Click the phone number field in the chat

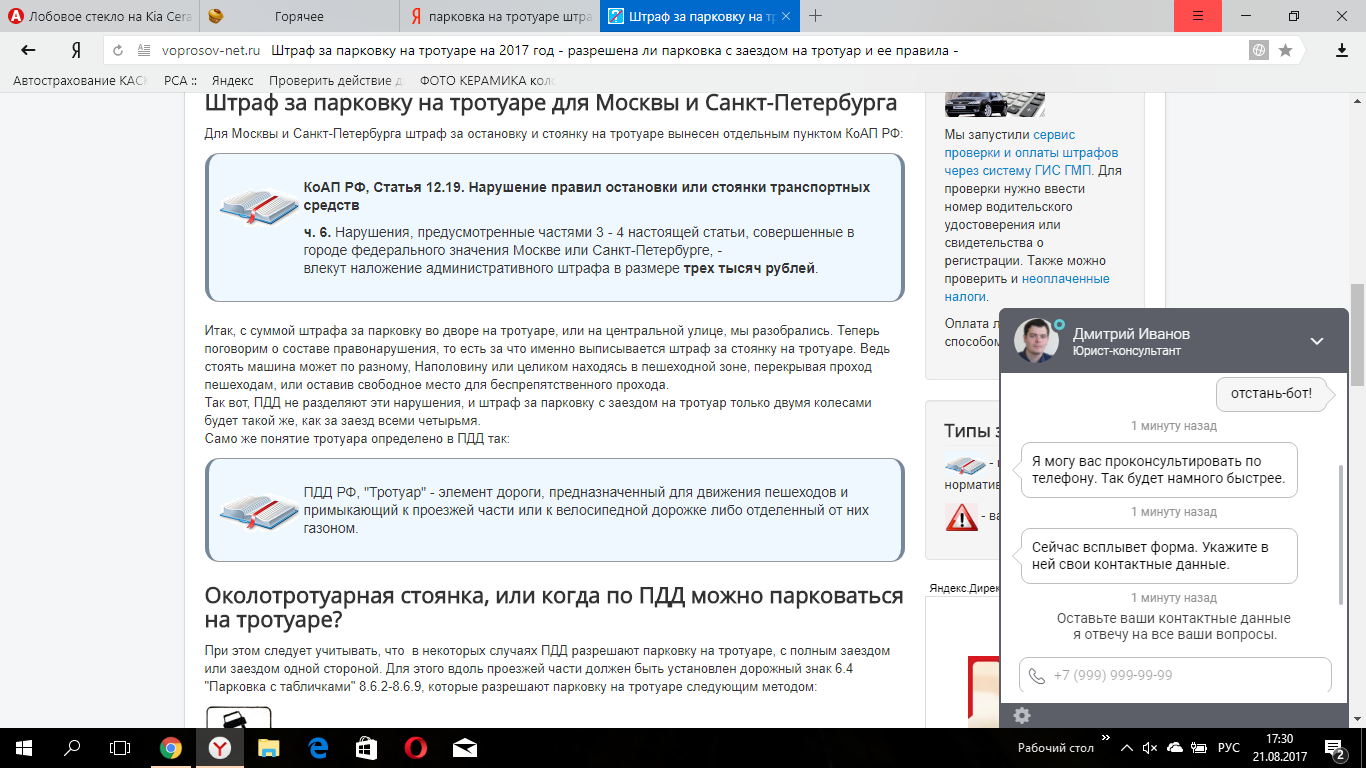1175,675
